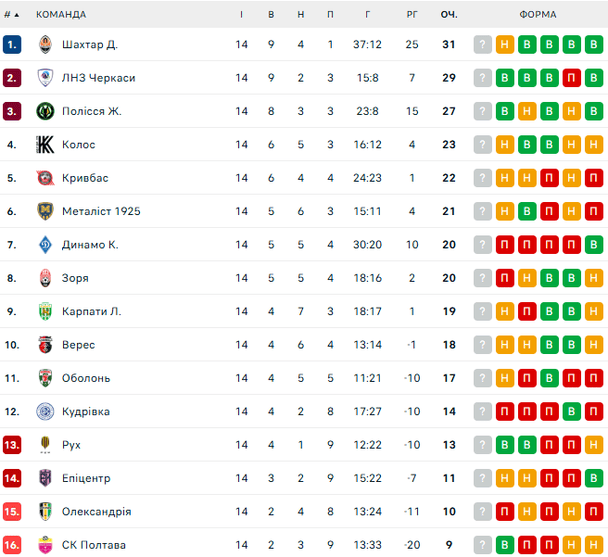
Task: Click the Оболонь team name
Action: coord(86,378)
